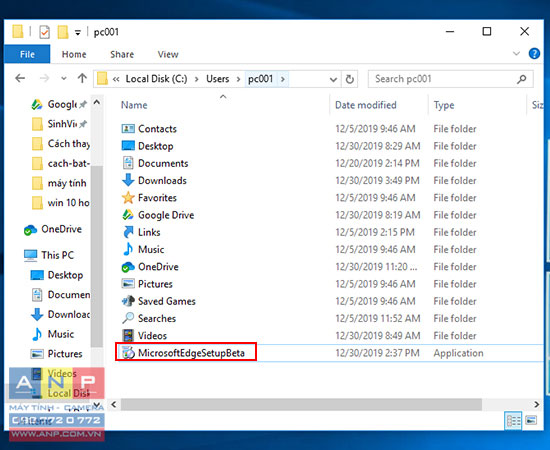Open address bar previous locations dropdown
Viewport: 550px width, 450px height.
pos(334,80)
